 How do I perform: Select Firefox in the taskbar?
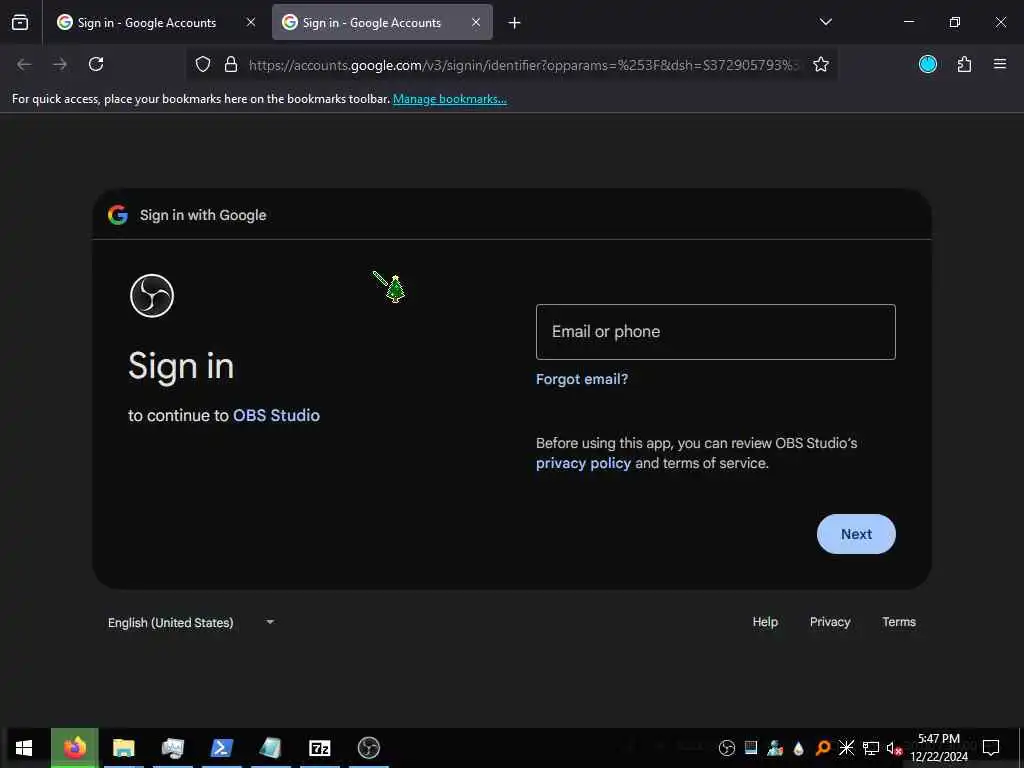(74, 748)
